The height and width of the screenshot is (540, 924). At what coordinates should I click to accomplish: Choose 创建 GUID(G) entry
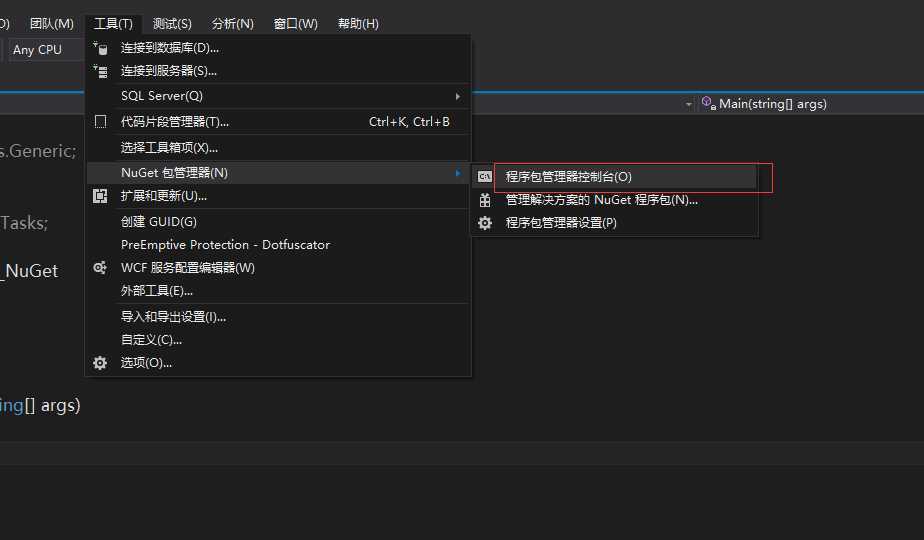[x=278, y=222]
